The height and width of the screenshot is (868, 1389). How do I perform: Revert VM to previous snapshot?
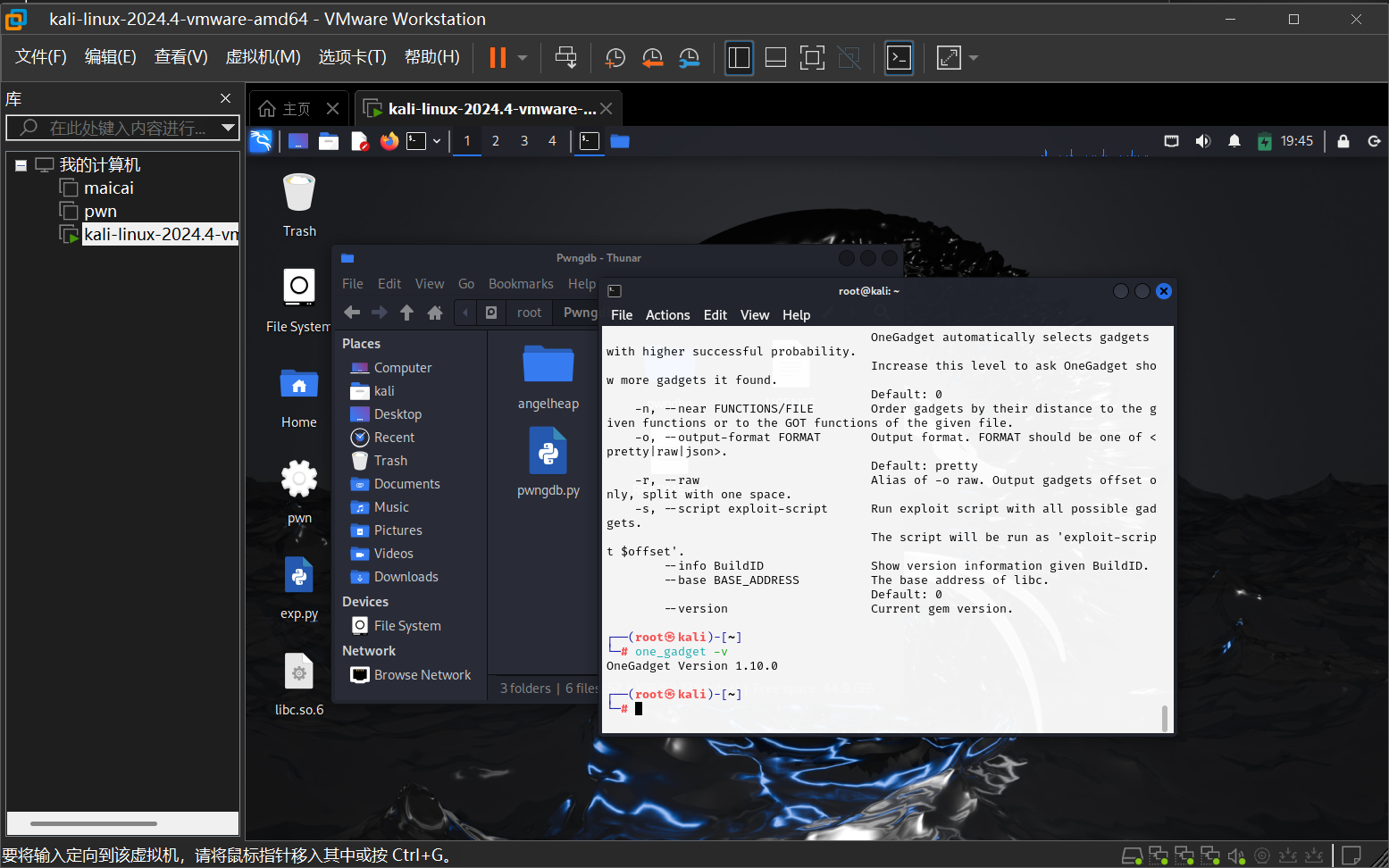(x=653, y=58)
